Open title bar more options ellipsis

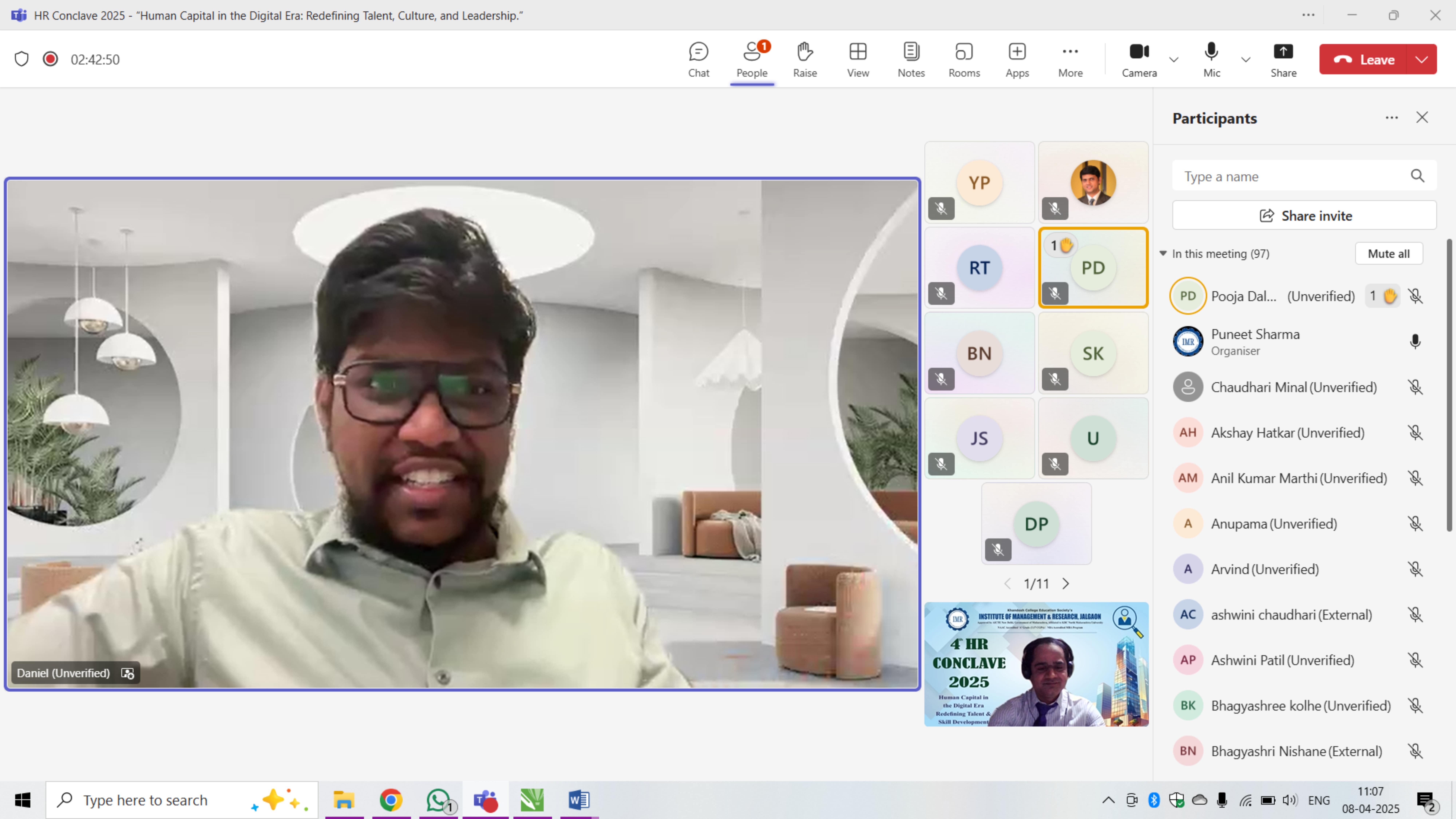point(1308,15)
